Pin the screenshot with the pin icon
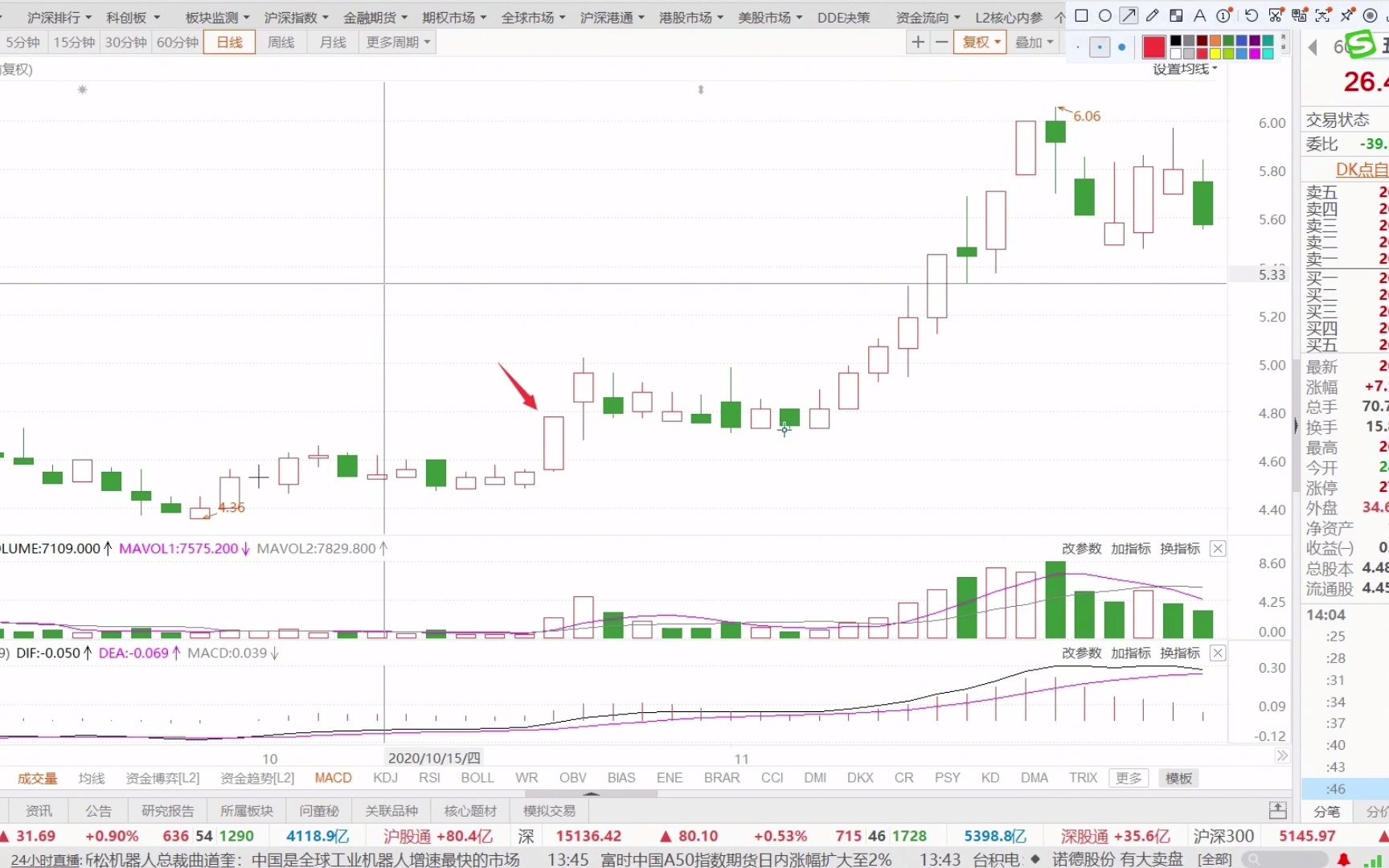Screen dimensions: 1389x868 tap(1346, 15)
